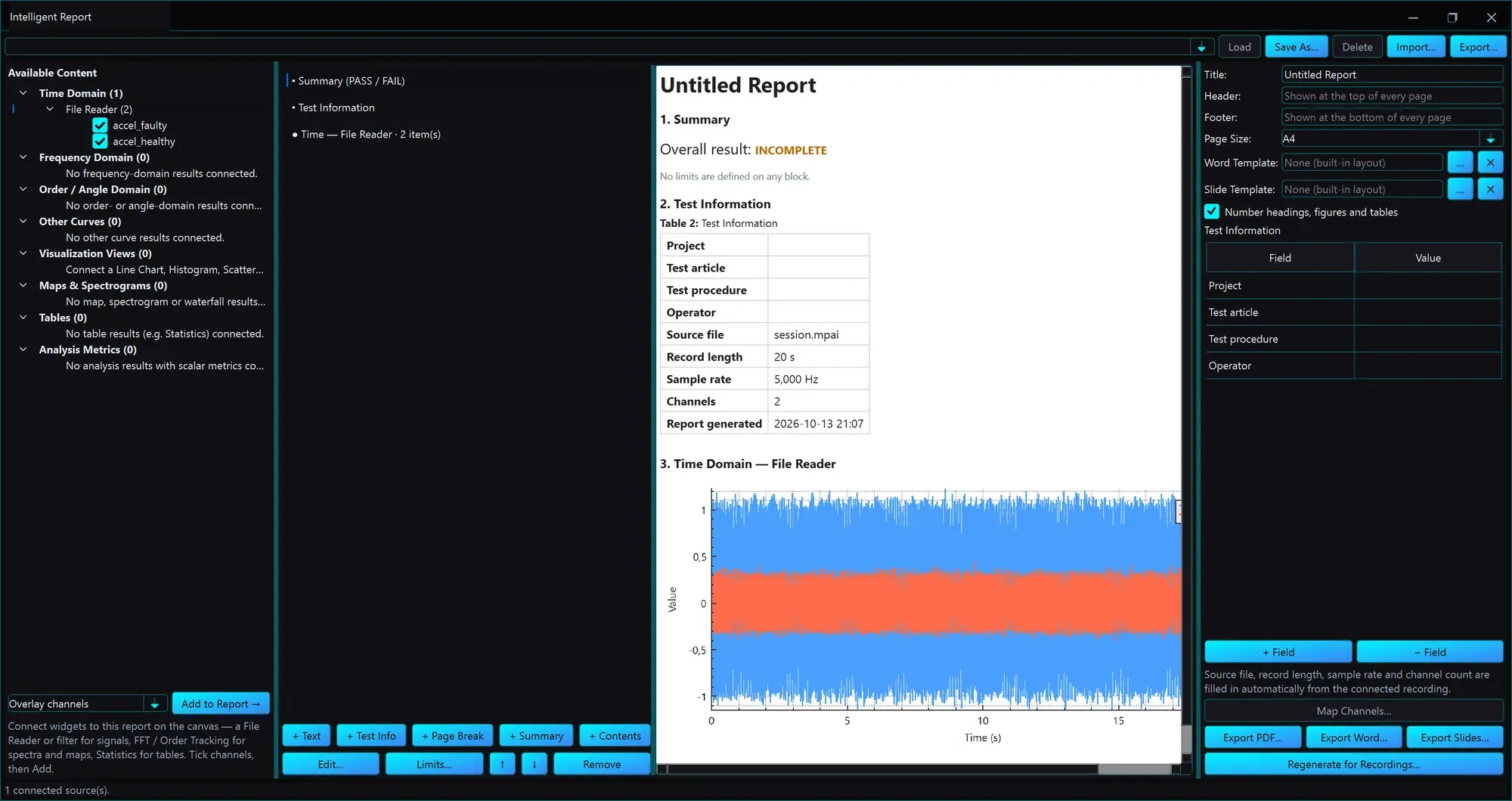The height and width of the screenshot is (801, 1512).
Task: Clear the Slide Template selection
Action: pos(1490,189)
